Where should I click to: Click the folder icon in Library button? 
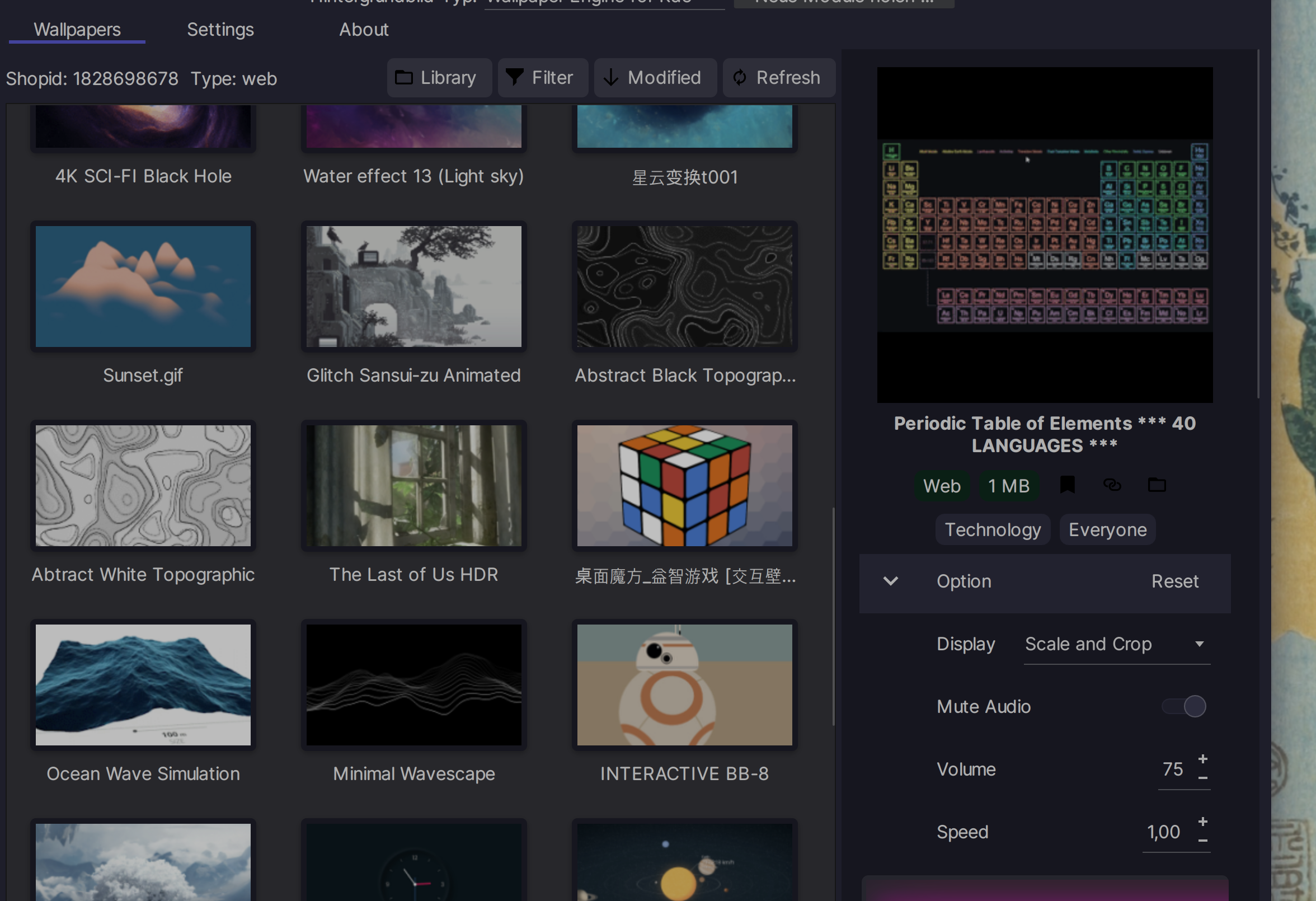click(404, 78)
